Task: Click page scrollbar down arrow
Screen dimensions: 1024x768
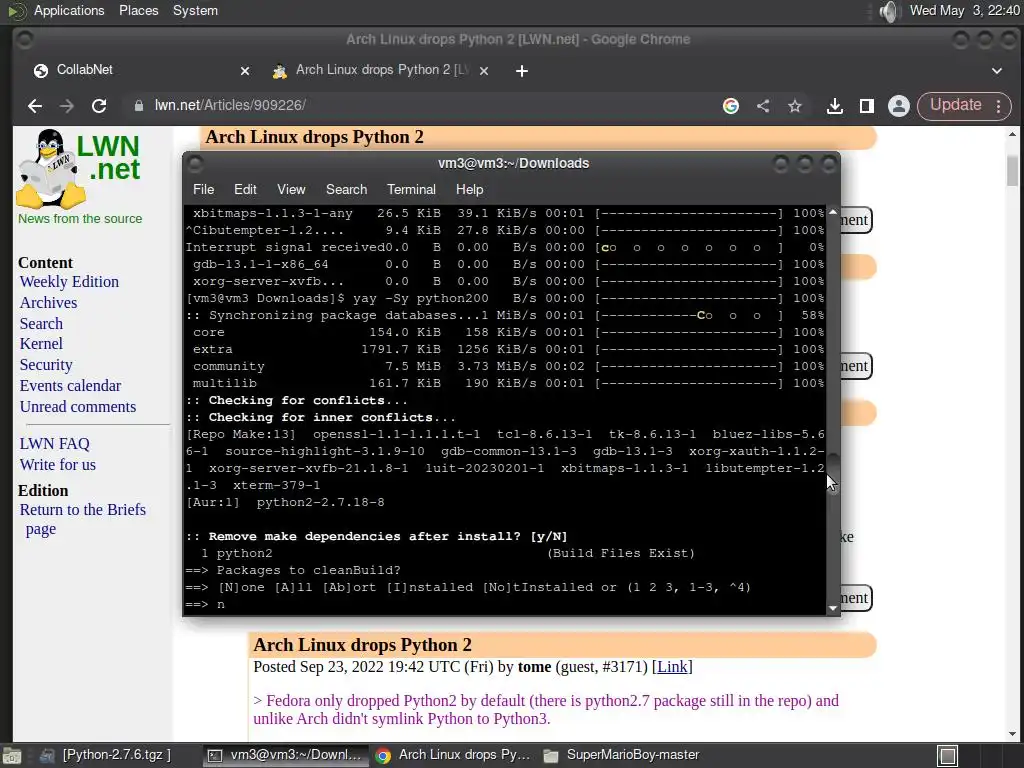Action: (x=1012, y=734)
